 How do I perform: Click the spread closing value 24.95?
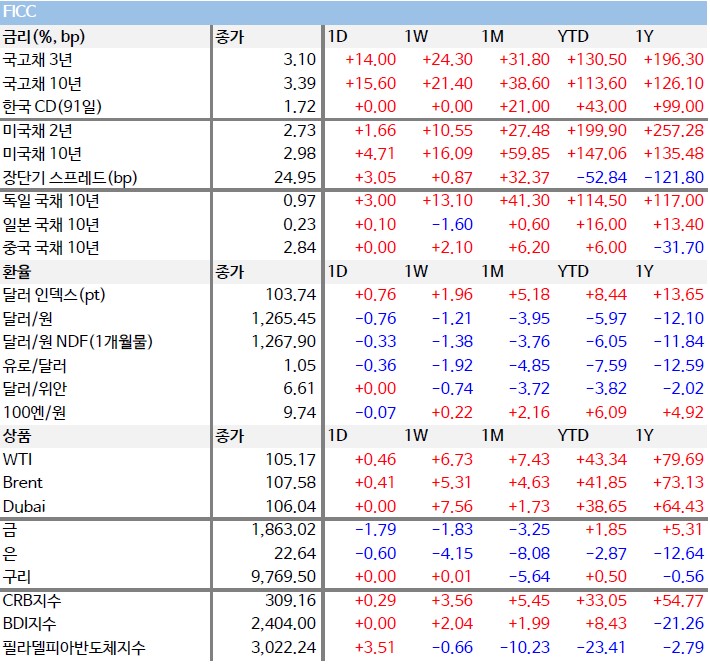pyautogui.click(x=295, y=177)
